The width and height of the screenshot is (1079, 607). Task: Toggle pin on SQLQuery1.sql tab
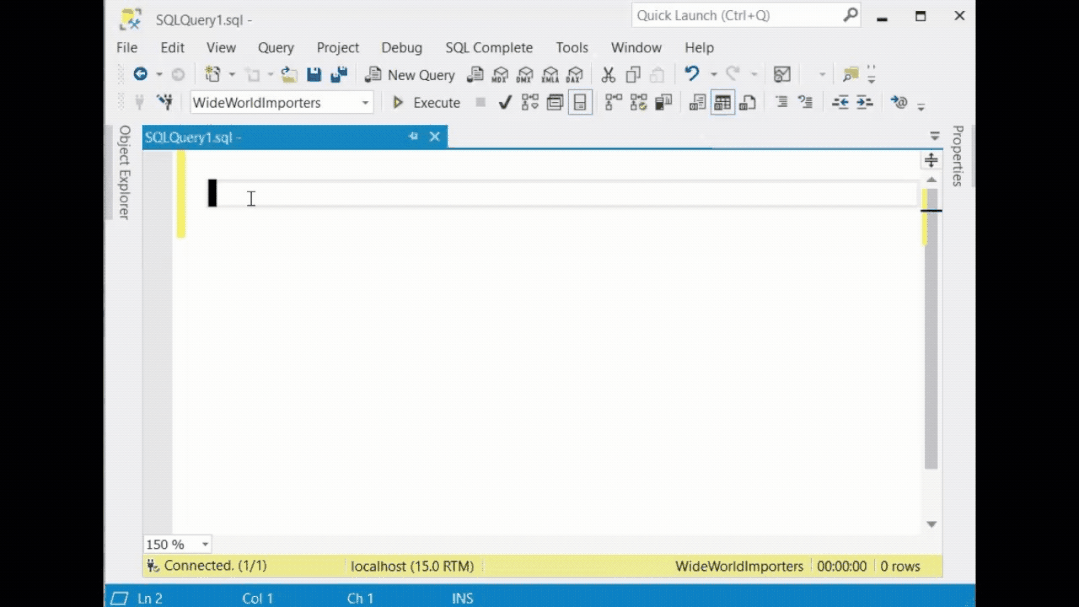[x=413, y=137]
